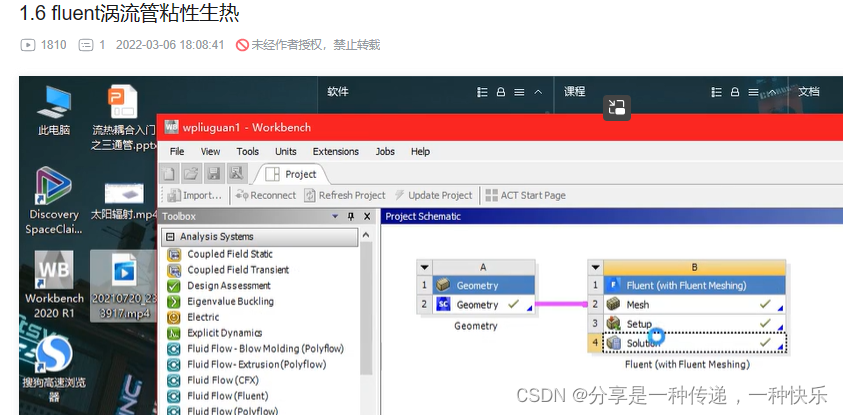
Task: Select Geometry cell A2 with SC icon
Action: (x=484, y=305)
